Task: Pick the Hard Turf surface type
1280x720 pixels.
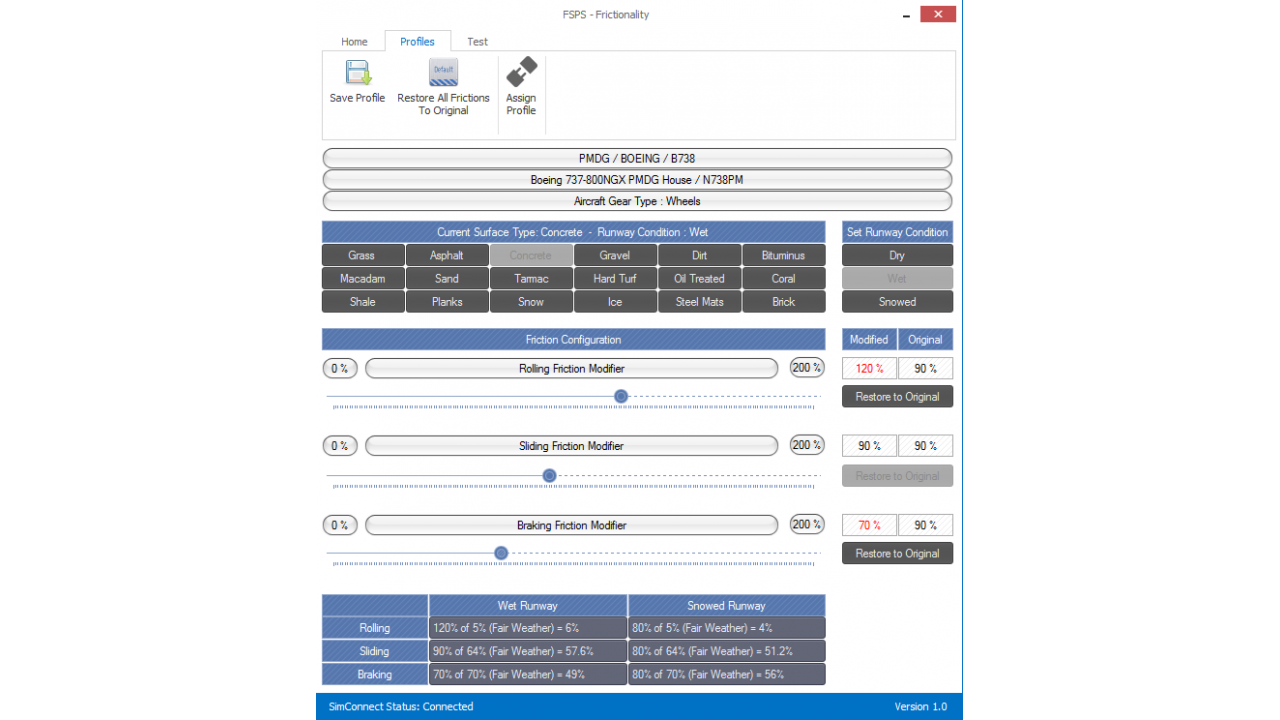Action: (615, 278)
